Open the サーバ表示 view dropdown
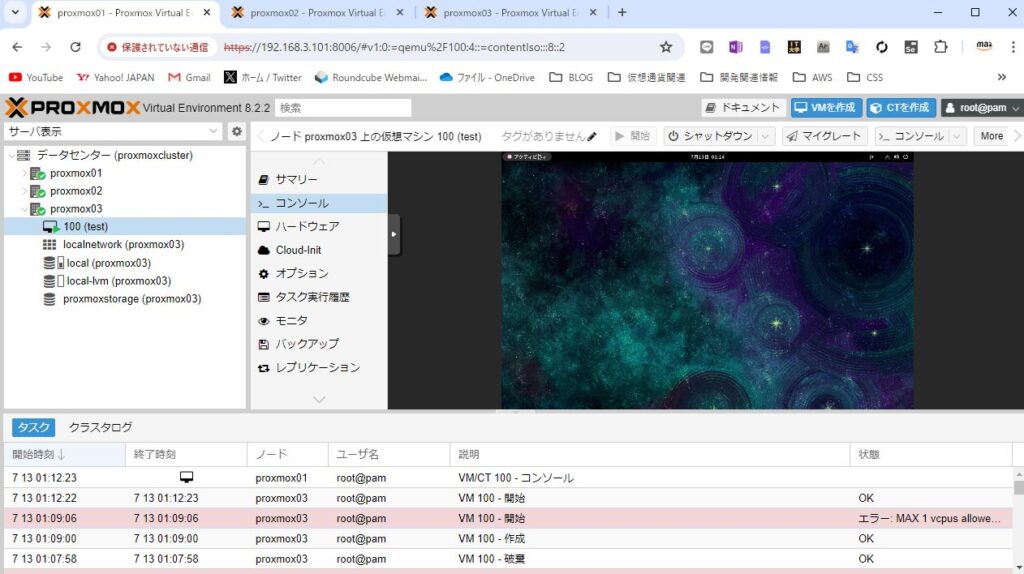Image resolution: width=1024 pixels, height=574 pixels. pyautogui.click(x=114, y=132)
